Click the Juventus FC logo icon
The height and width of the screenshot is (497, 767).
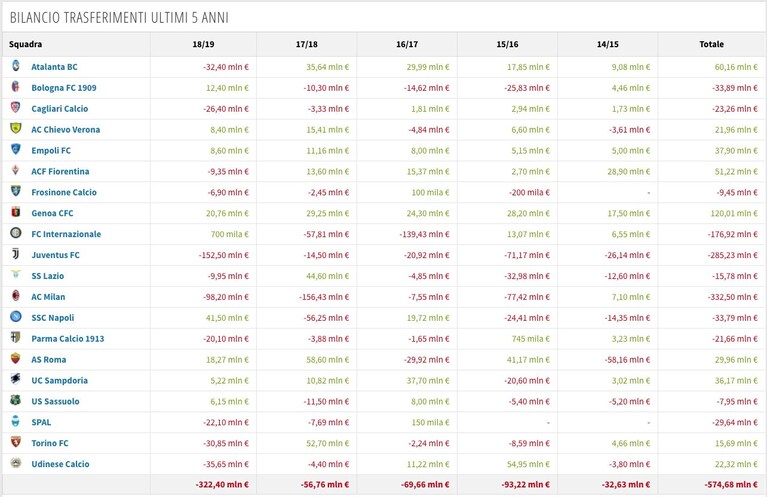point(16,254)
